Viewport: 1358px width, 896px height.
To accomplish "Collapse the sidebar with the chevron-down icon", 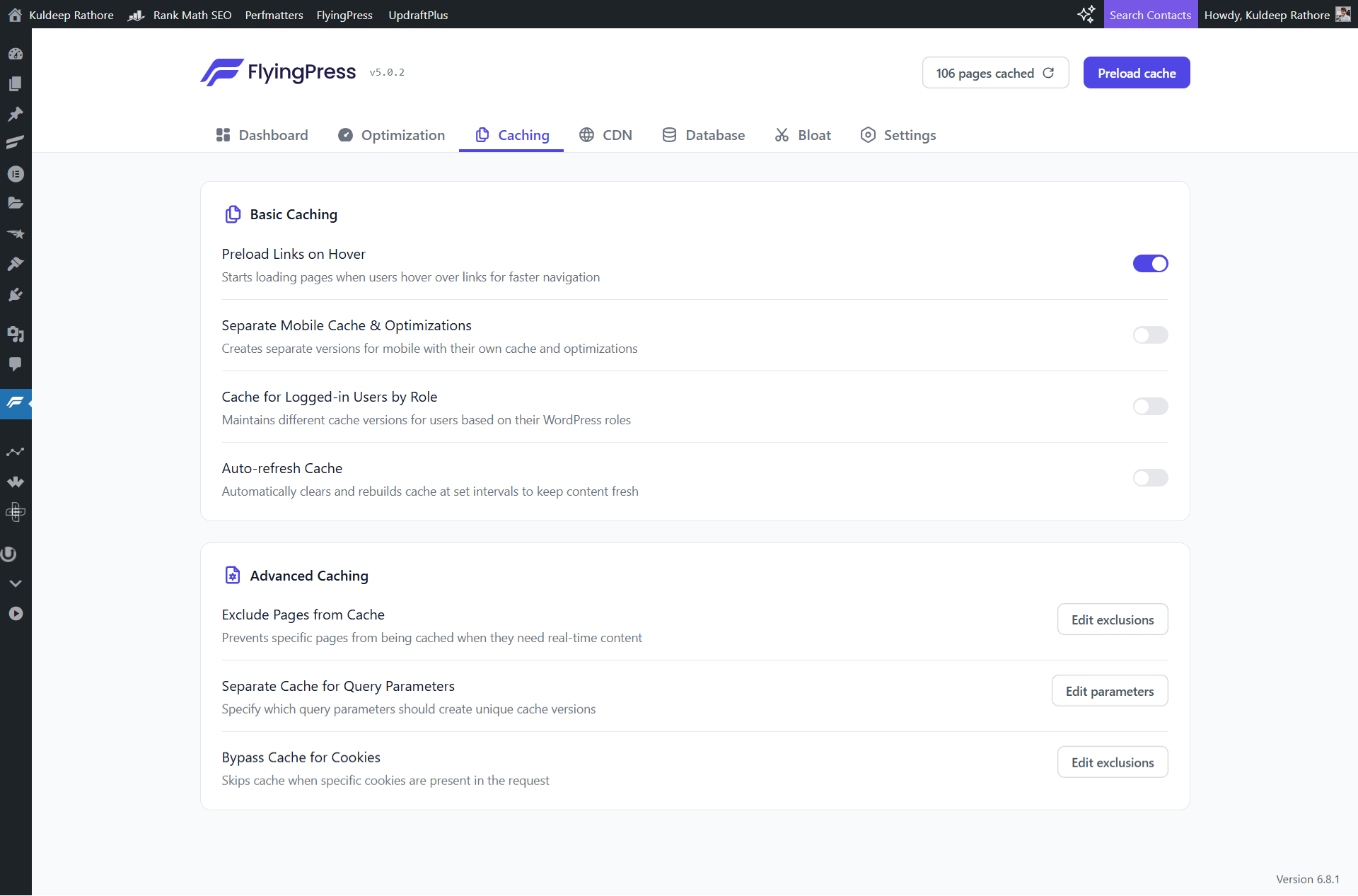I will (16, 583).
